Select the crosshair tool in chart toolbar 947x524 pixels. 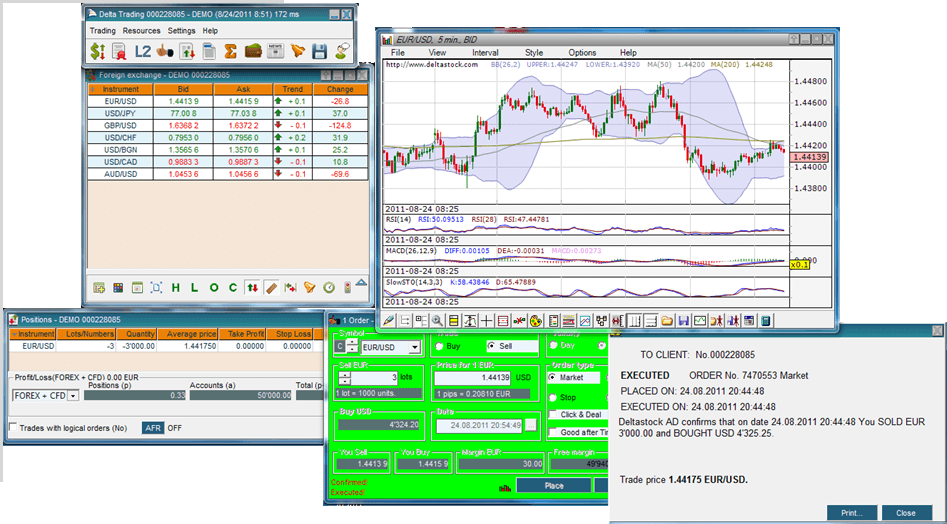pos(486,321)
